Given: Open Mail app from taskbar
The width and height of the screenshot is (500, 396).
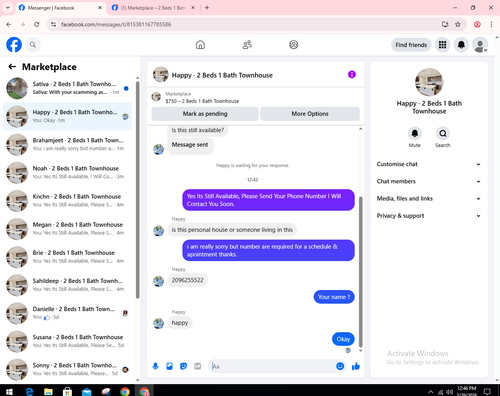Looking at the screenshot, I should pos(87,392).
